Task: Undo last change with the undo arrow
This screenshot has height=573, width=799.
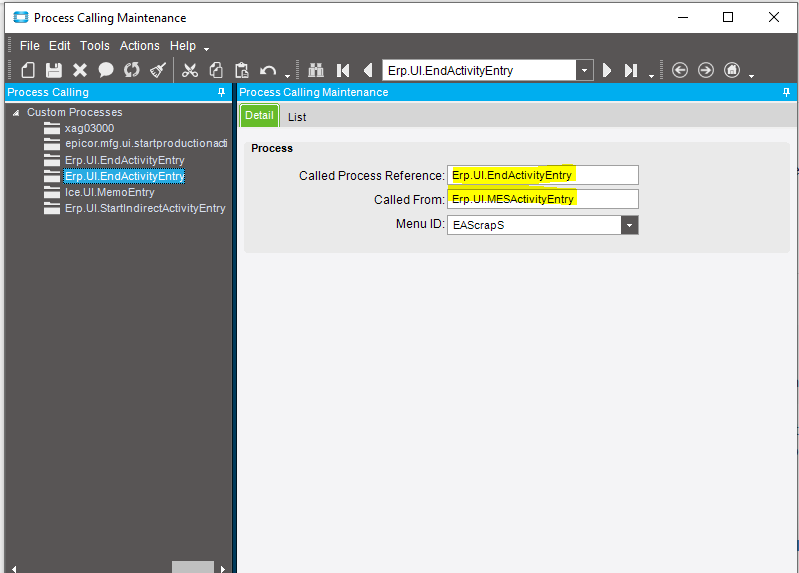Action: 268,70
